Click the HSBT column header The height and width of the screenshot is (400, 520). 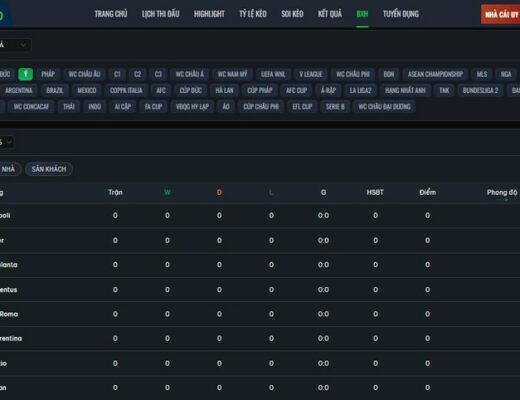tap(375, 192)
